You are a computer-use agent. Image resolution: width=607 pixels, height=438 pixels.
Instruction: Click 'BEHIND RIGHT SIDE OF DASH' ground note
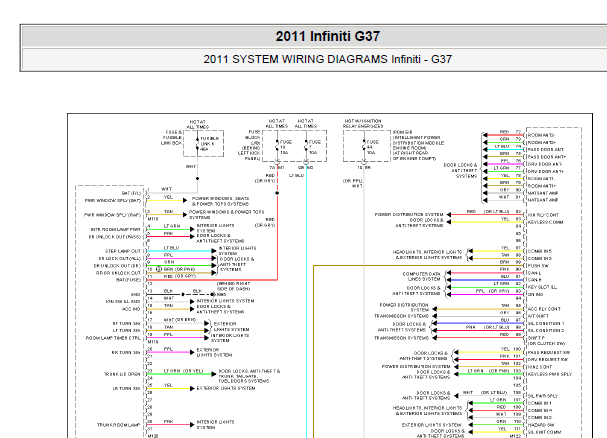click(233, 286)
